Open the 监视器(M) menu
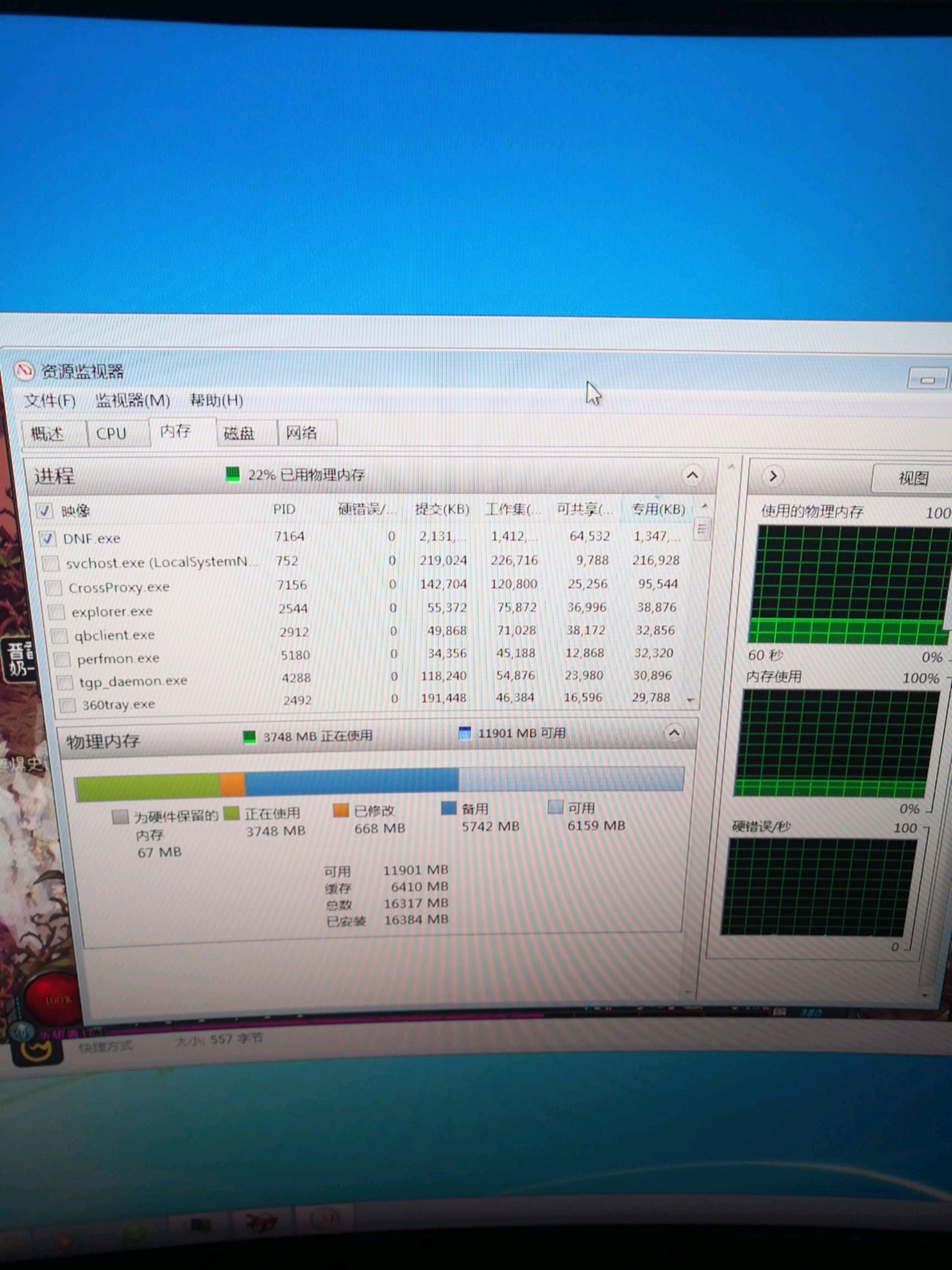Image resolution: width=952 pixels, height=1270 pixels. (132, 400)
